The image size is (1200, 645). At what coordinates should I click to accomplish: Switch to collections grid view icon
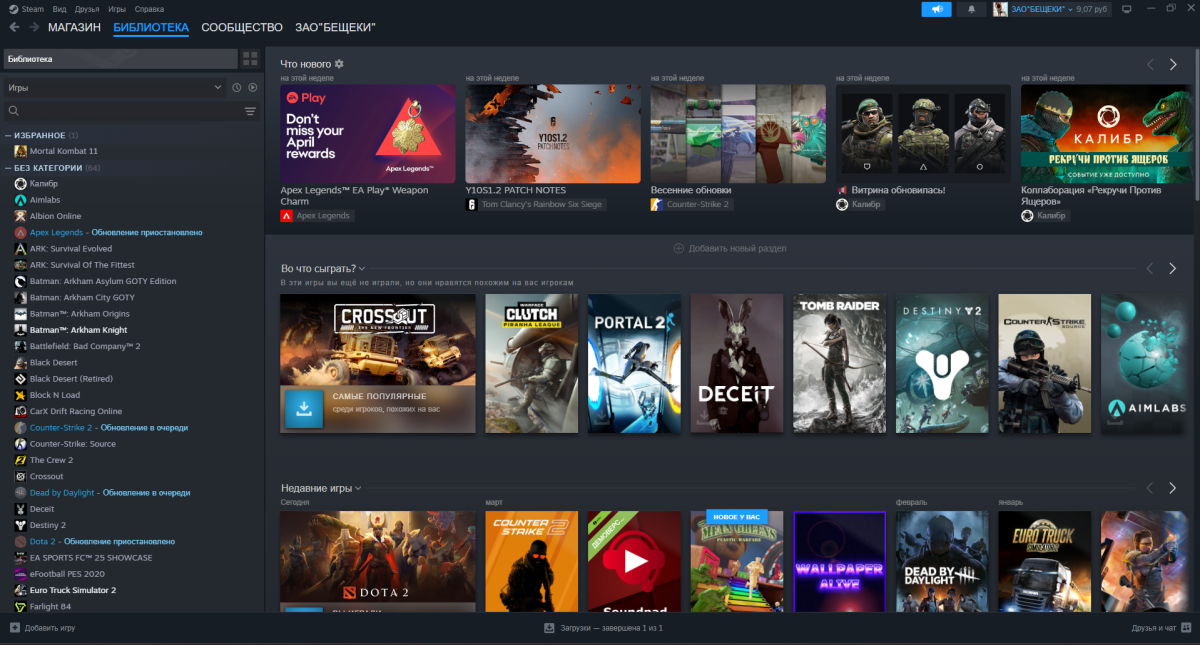coord(250,59)
